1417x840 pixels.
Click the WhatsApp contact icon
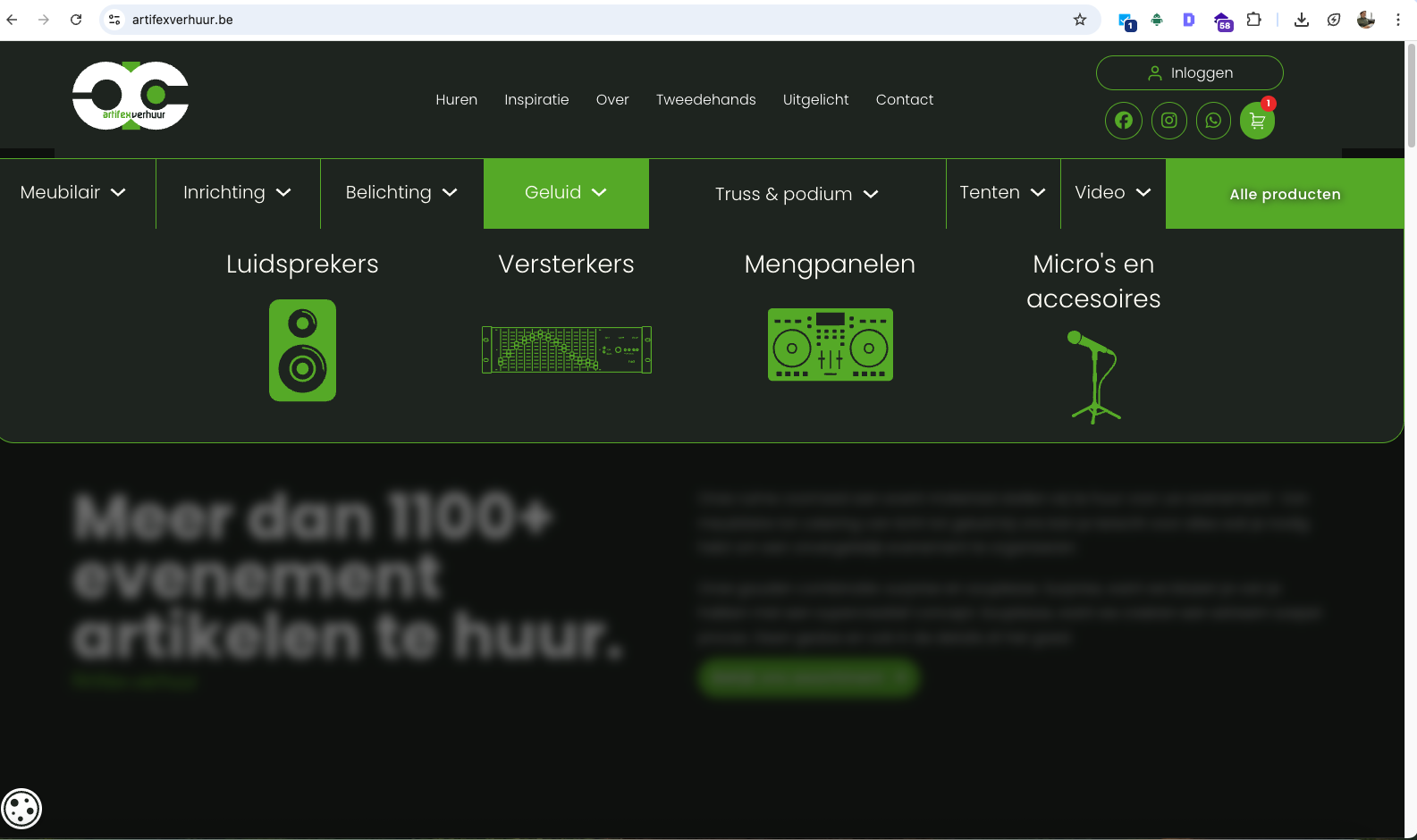point(1213,121)
